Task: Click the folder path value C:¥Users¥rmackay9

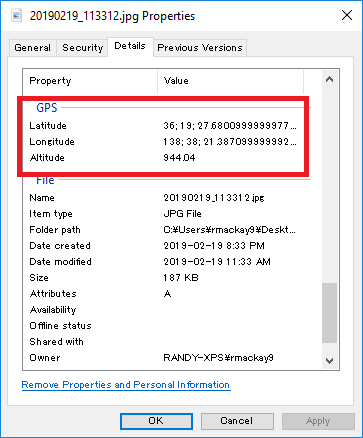Action: tap(229, 230)
